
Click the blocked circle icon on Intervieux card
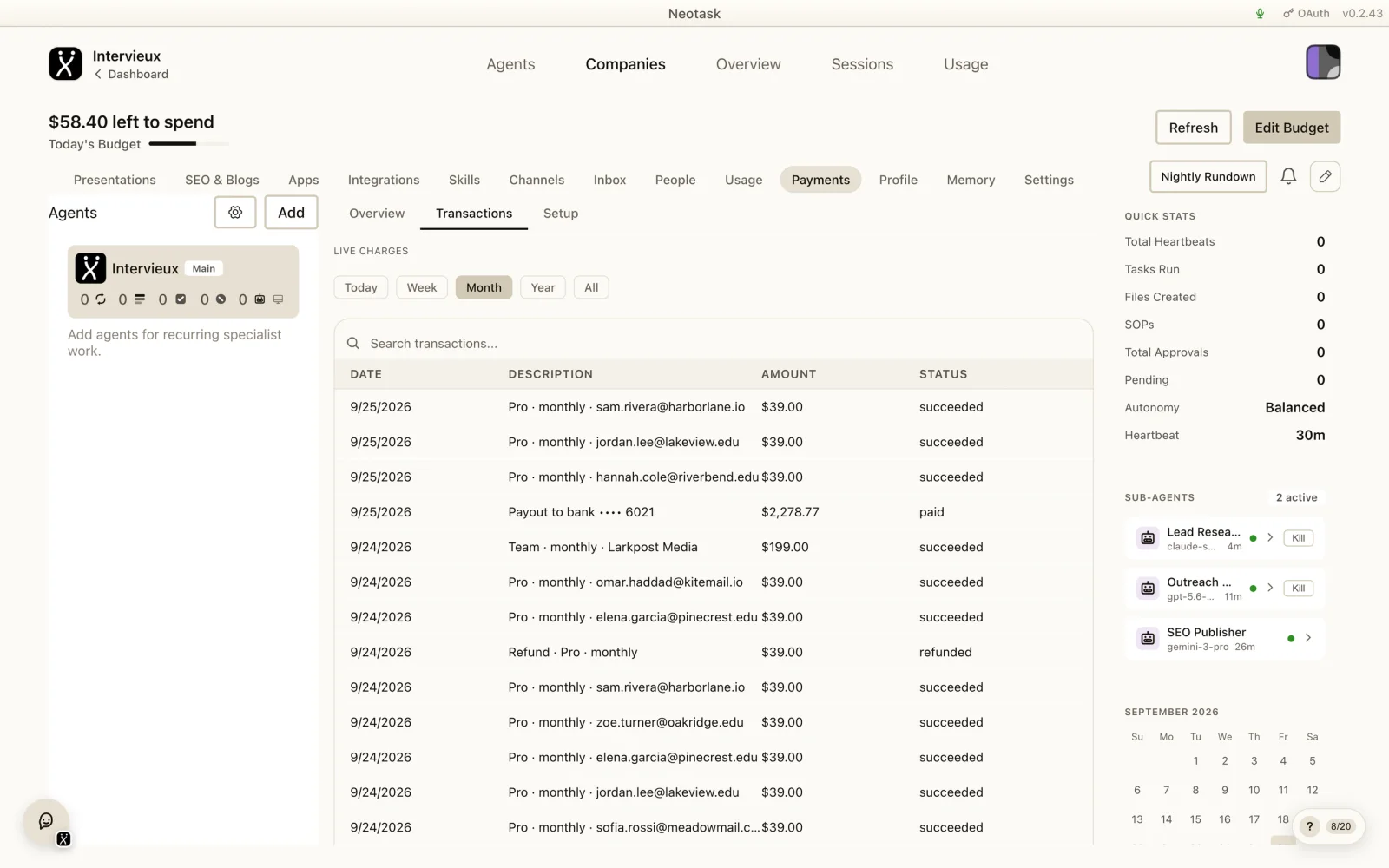coord(221,299)
